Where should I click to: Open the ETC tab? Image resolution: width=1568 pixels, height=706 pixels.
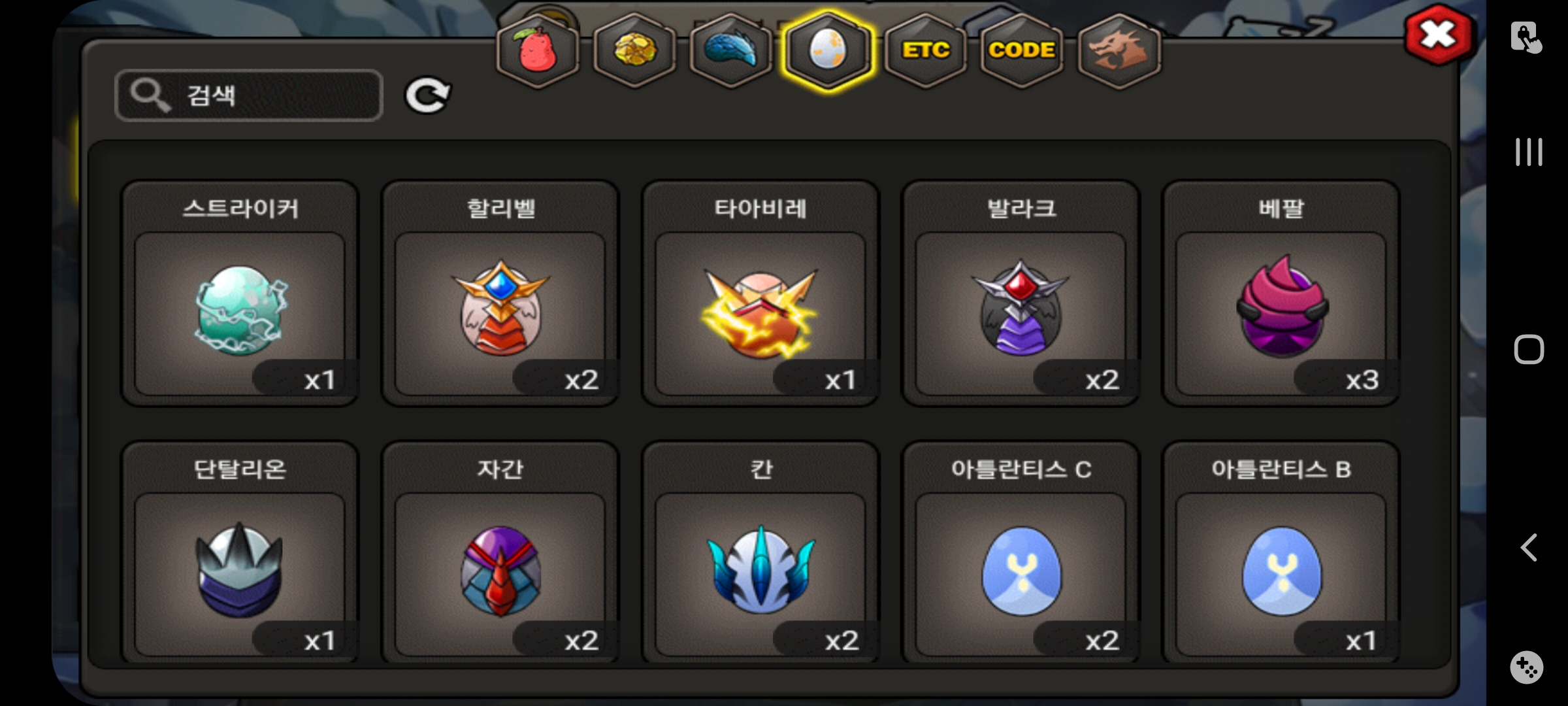(x=925, y=50)
